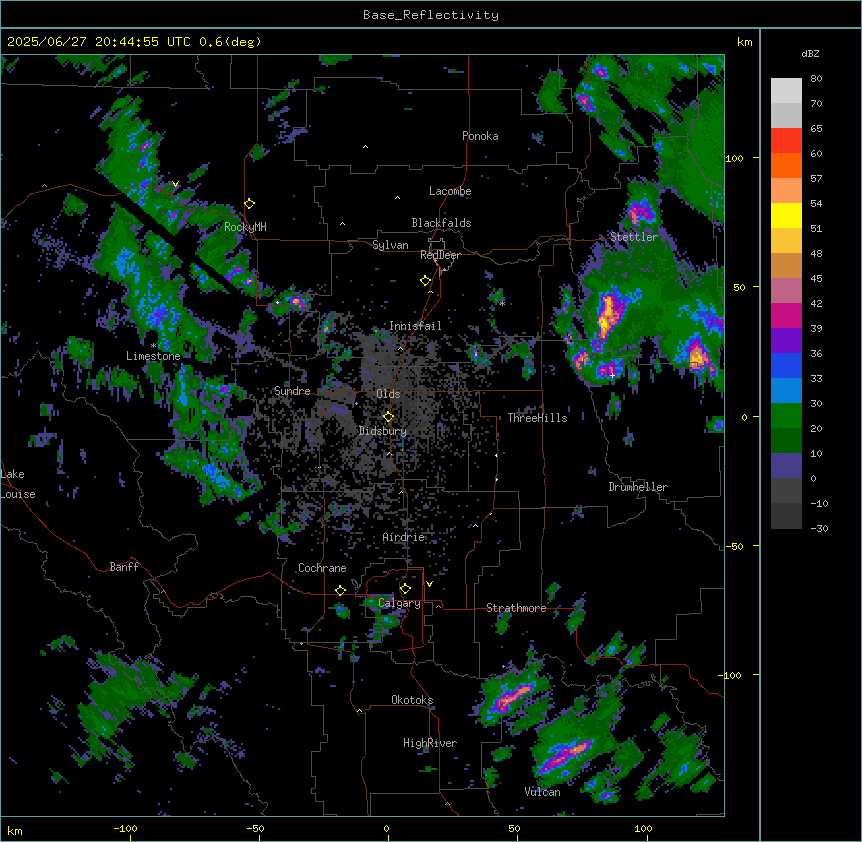This screenshot has width=862, height=842.
Task: Click the Airdrie city label
Action: (x=404, y=537)
